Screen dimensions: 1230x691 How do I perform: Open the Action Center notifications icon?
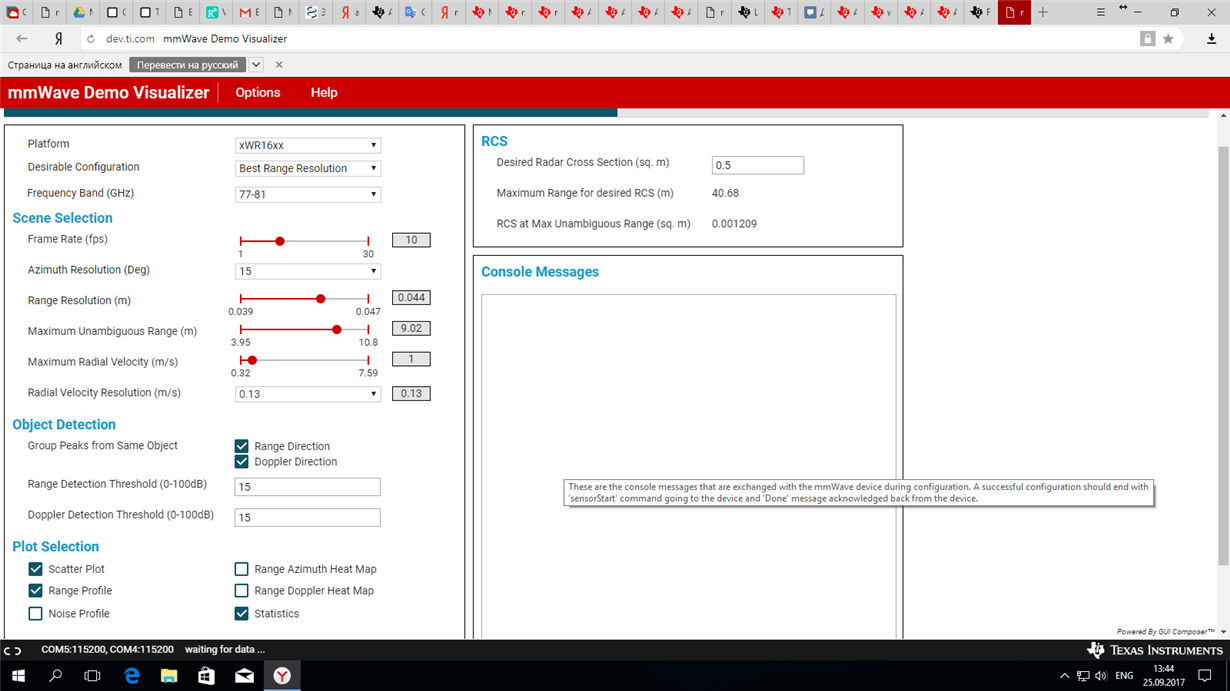pyautogui.click(x=1205, y=676)
